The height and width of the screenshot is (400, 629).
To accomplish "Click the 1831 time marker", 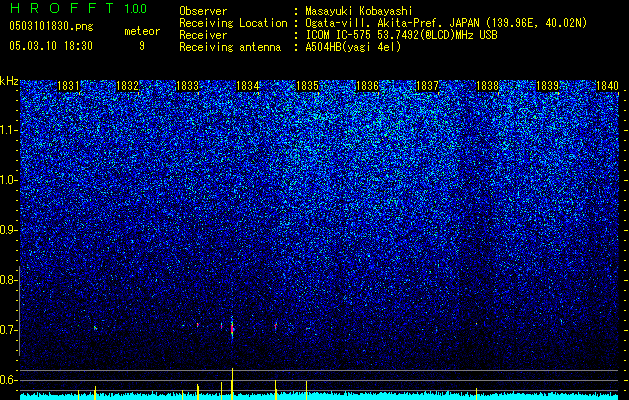I will coord(68,86).
